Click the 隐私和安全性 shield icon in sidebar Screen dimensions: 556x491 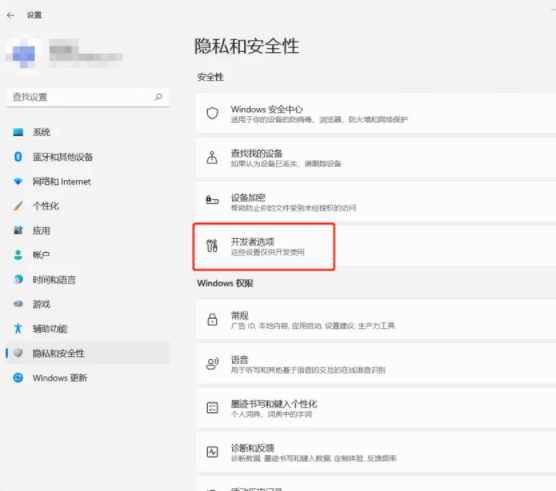click(x=18, y=353)
